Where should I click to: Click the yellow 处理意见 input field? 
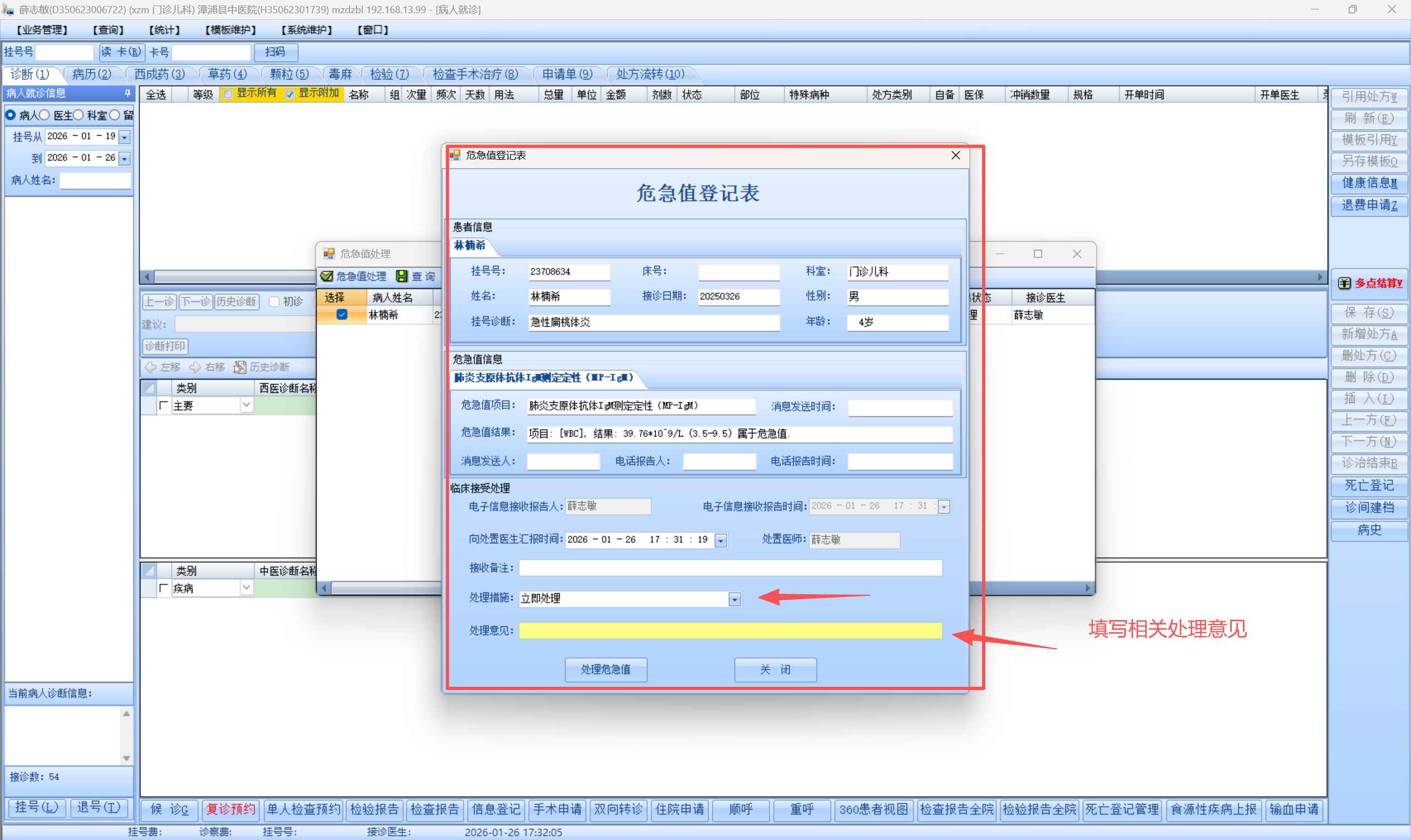[x=730, y=631]
